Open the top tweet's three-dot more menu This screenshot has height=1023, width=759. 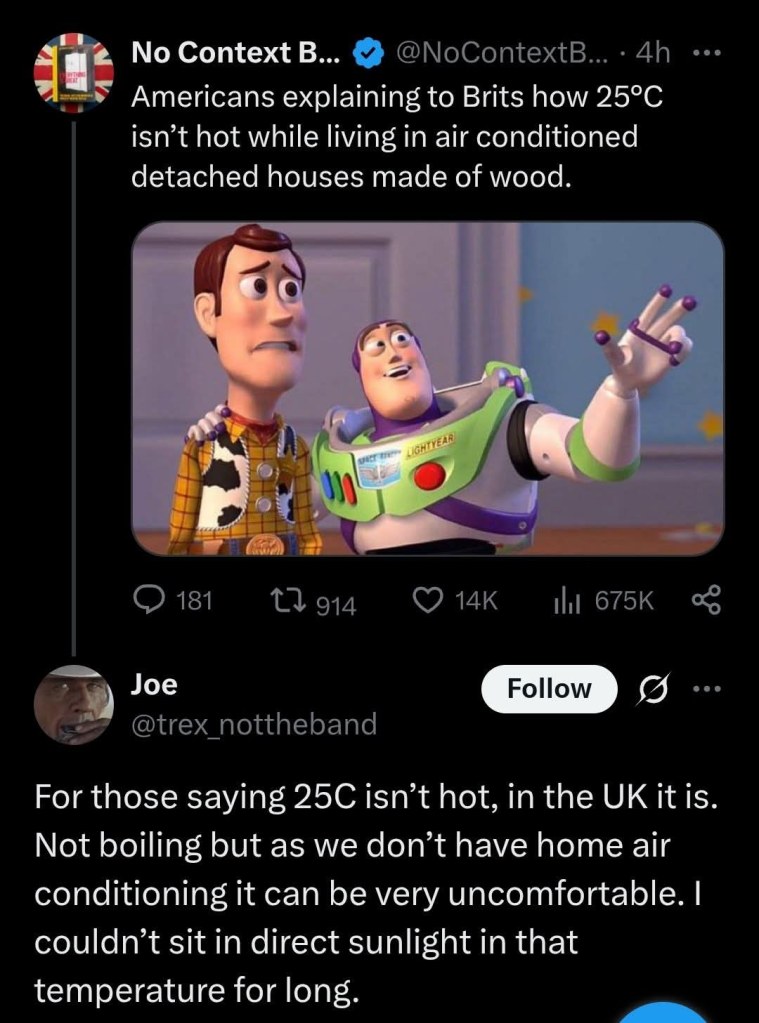coord(707,54)
